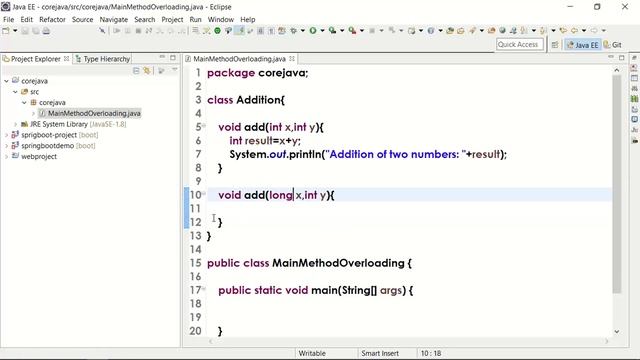Viewport: 640px width, 360px height.
Task: Click the Help menu
Action: click(x=247, y=19)
